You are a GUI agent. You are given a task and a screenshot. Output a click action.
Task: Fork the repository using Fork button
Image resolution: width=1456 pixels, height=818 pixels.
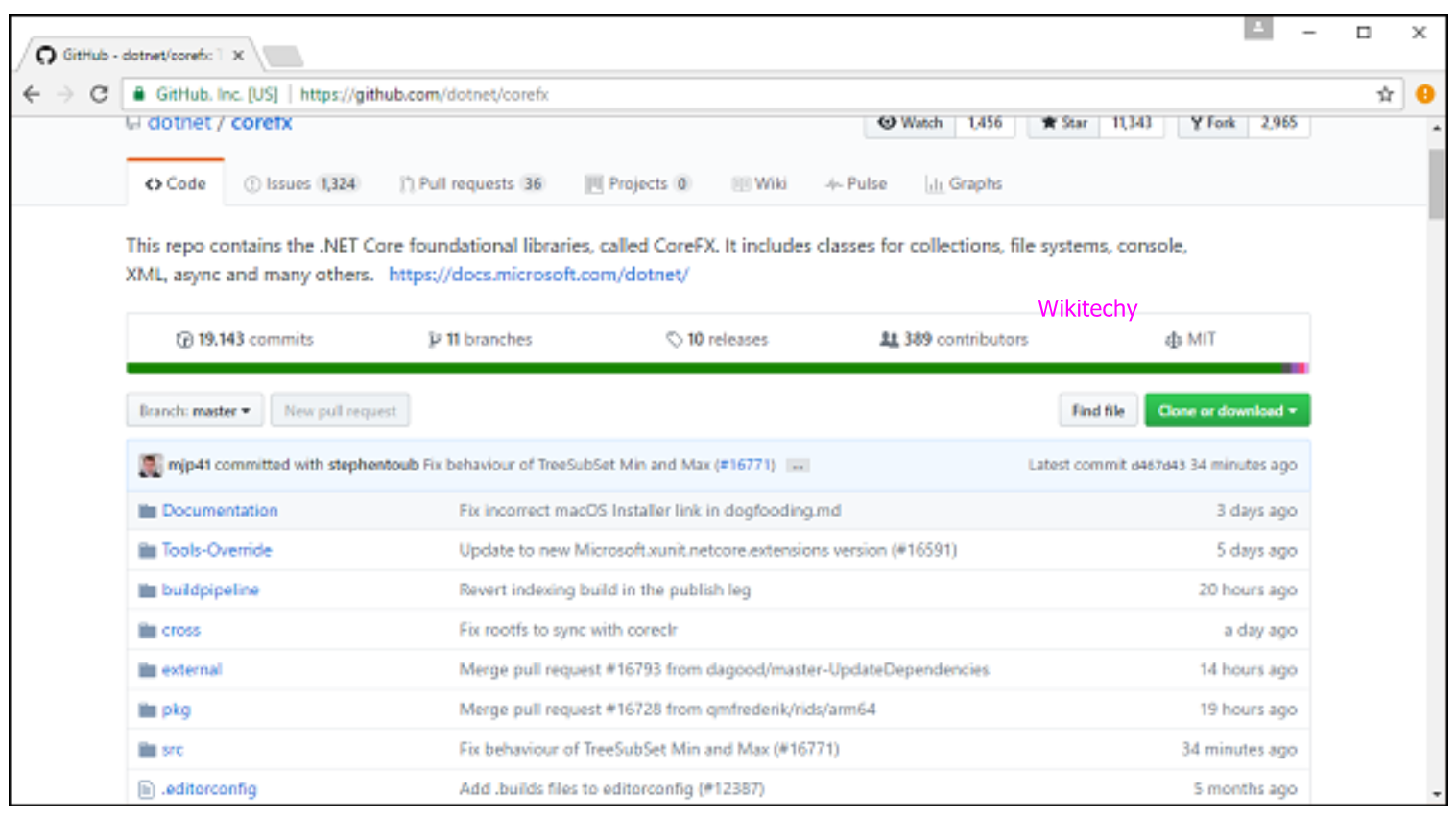pyautogui.click(x=1213, y=123)
